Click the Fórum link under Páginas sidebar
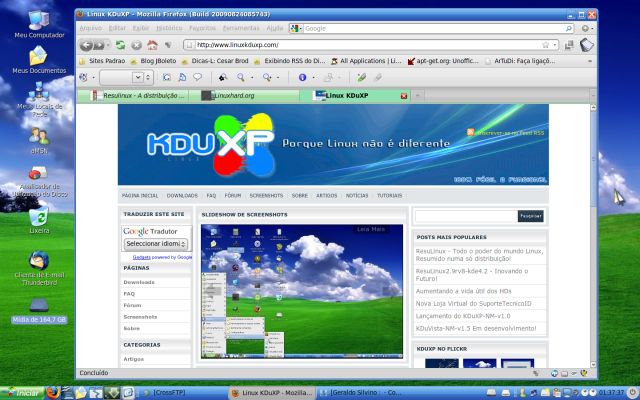This screenshot has width=640, height=400. [132, 305]
